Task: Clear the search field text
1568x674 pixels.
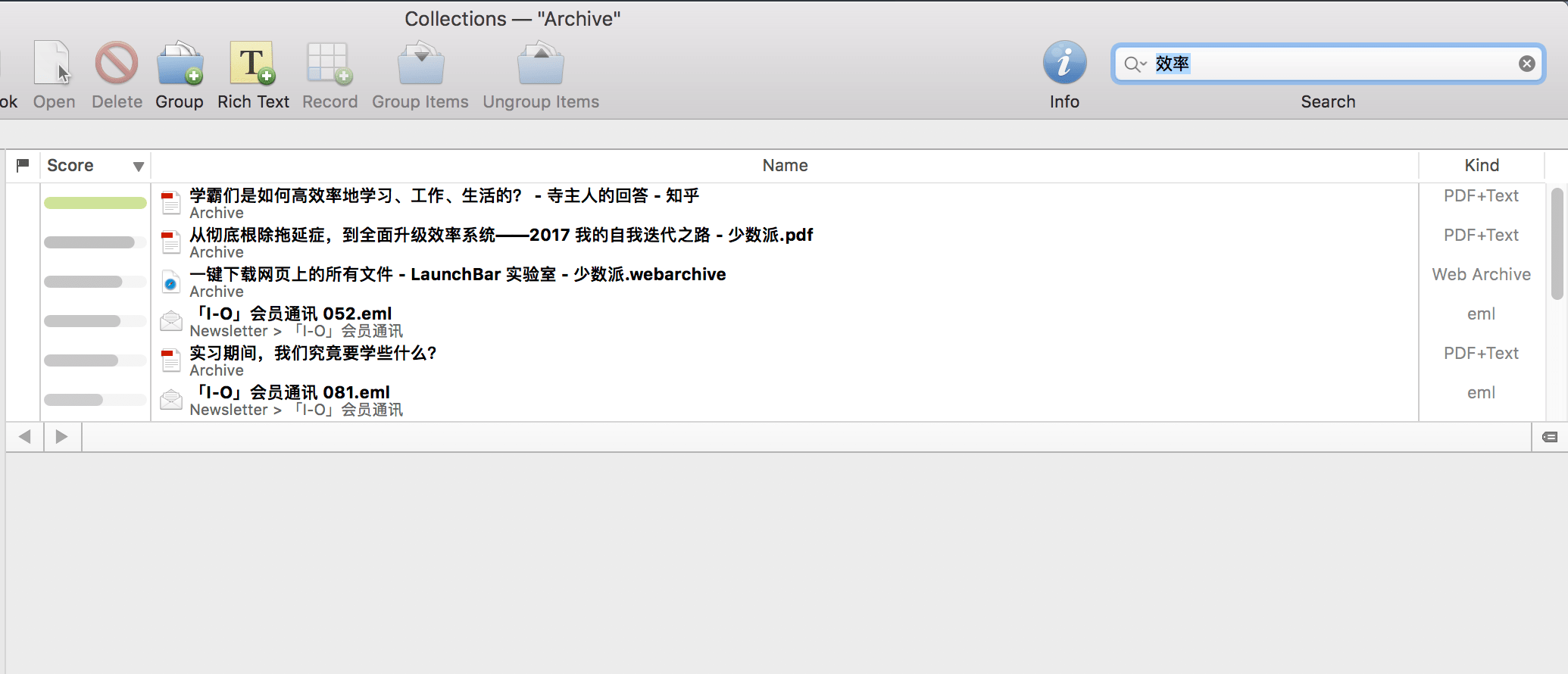Action: point(1526,64)
